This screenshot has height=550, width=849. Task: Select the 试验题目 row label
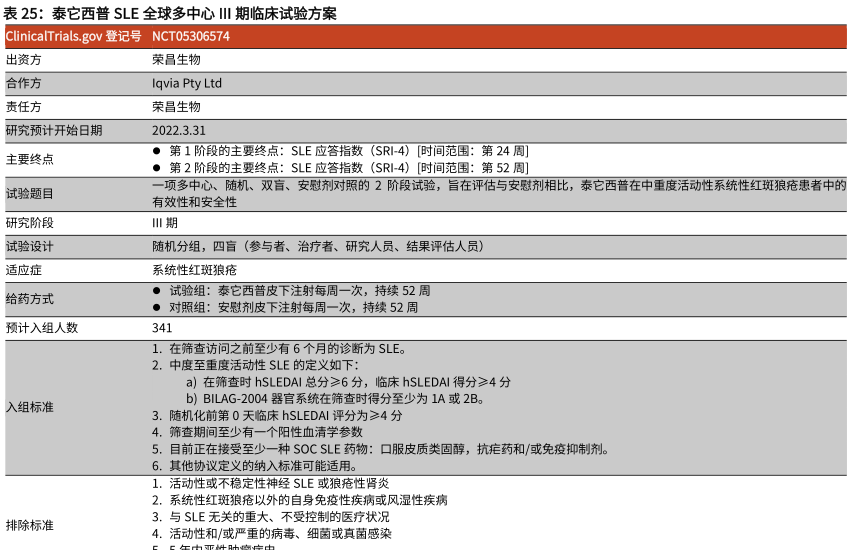[30, 193]
